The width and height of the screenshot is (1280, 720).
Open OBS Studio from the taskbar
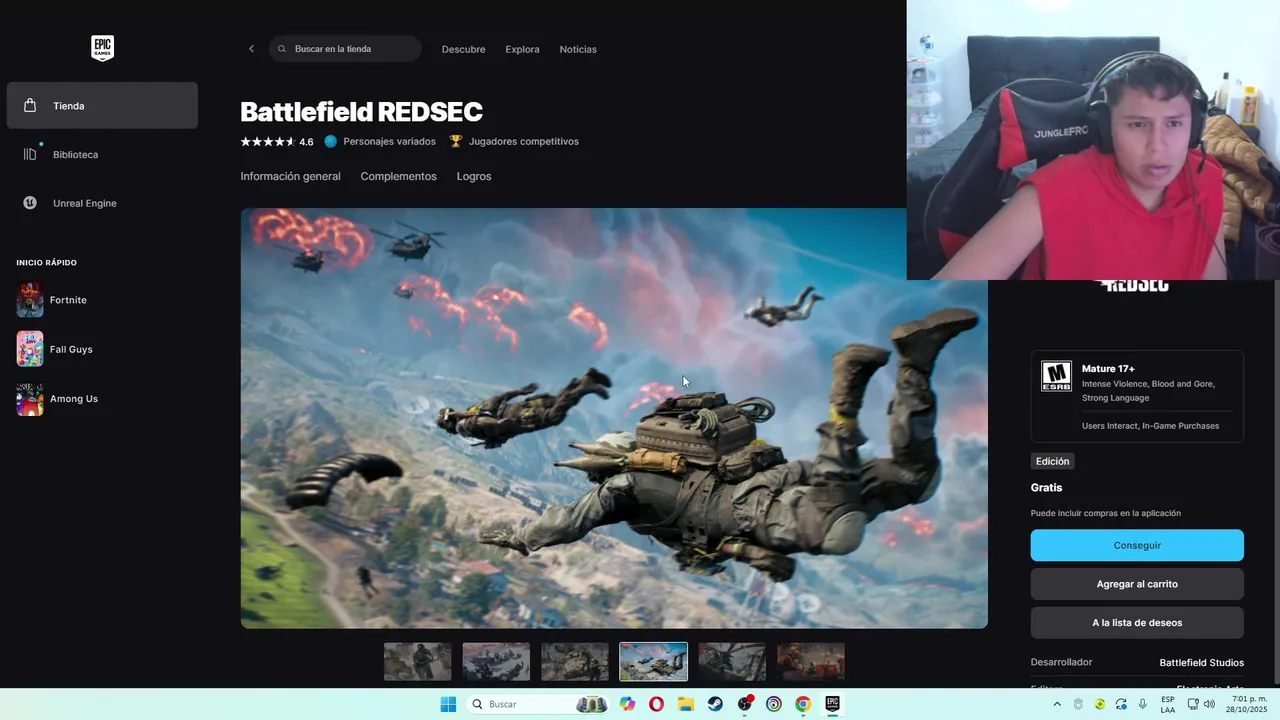click(x=744, y=704)
